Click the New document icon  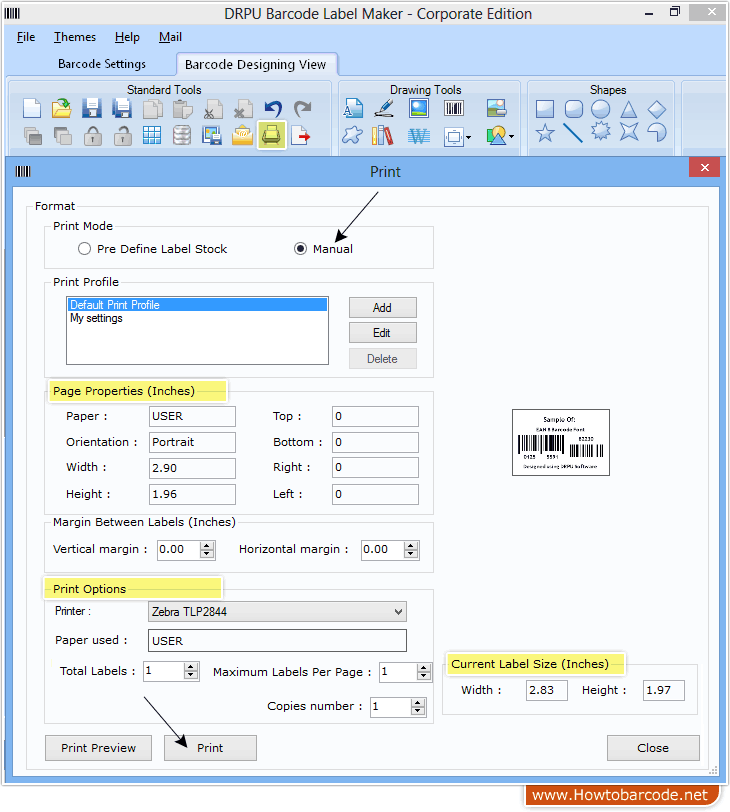32,109
